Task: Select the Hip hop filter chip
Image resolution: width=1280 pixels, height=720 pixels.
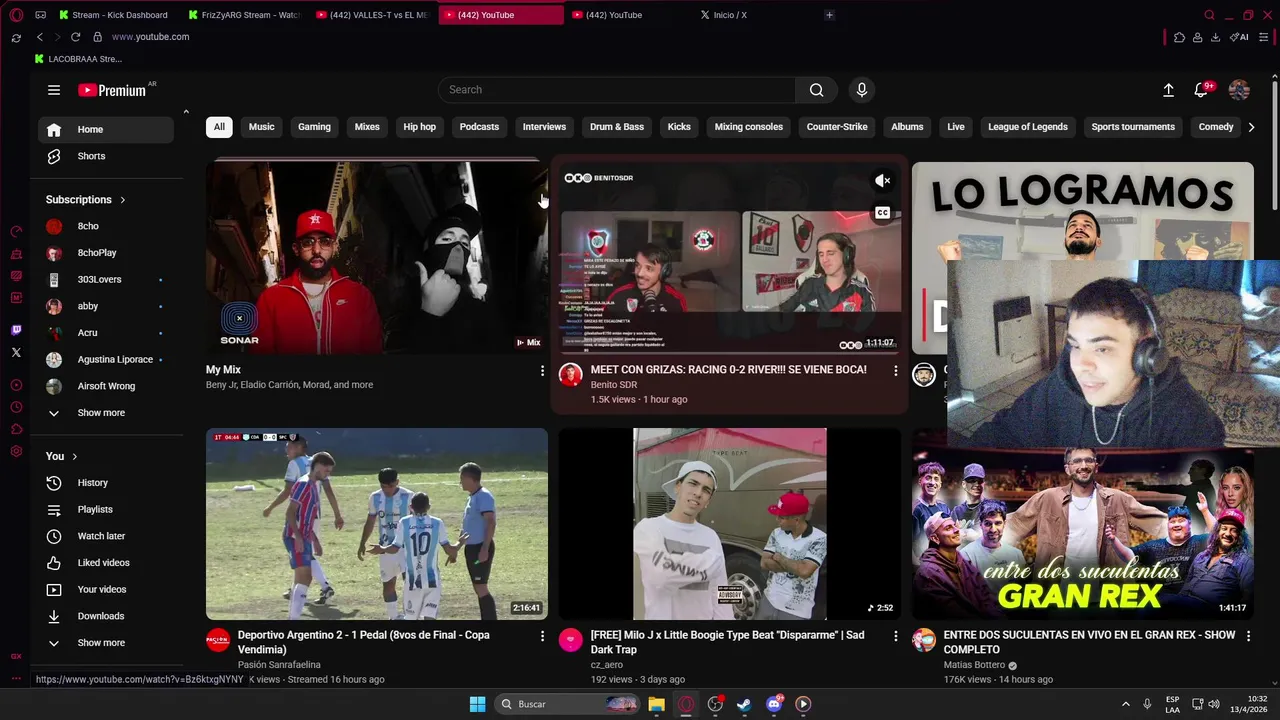Action: pos(419,127)
